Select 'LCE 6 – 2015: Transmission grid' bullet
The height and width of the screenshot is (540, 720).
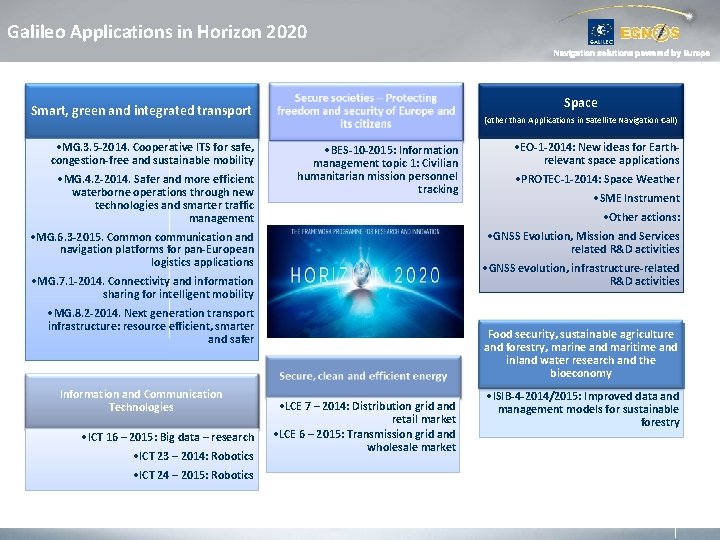(365, 440)
